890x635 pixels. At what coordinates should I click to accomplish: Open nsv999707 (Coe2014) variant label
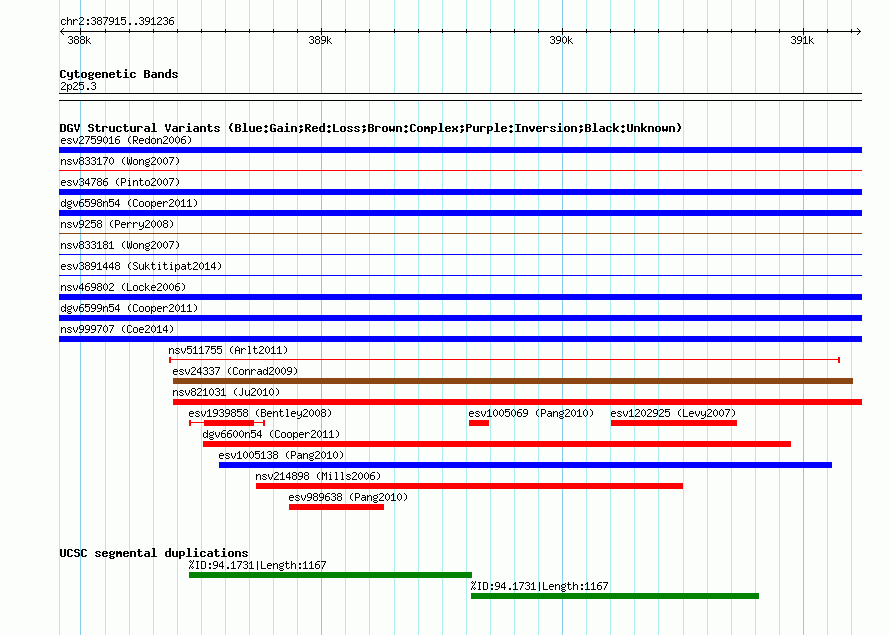pos(117,329)
